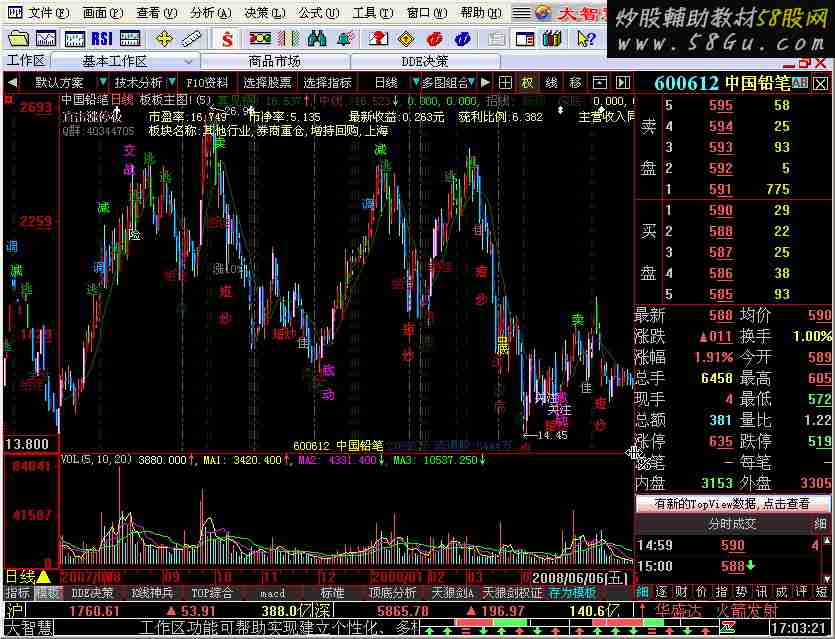The image size is (835, 639).
Task: Select the TOP综合 indicator tab
Action: (x=212, y=592)
